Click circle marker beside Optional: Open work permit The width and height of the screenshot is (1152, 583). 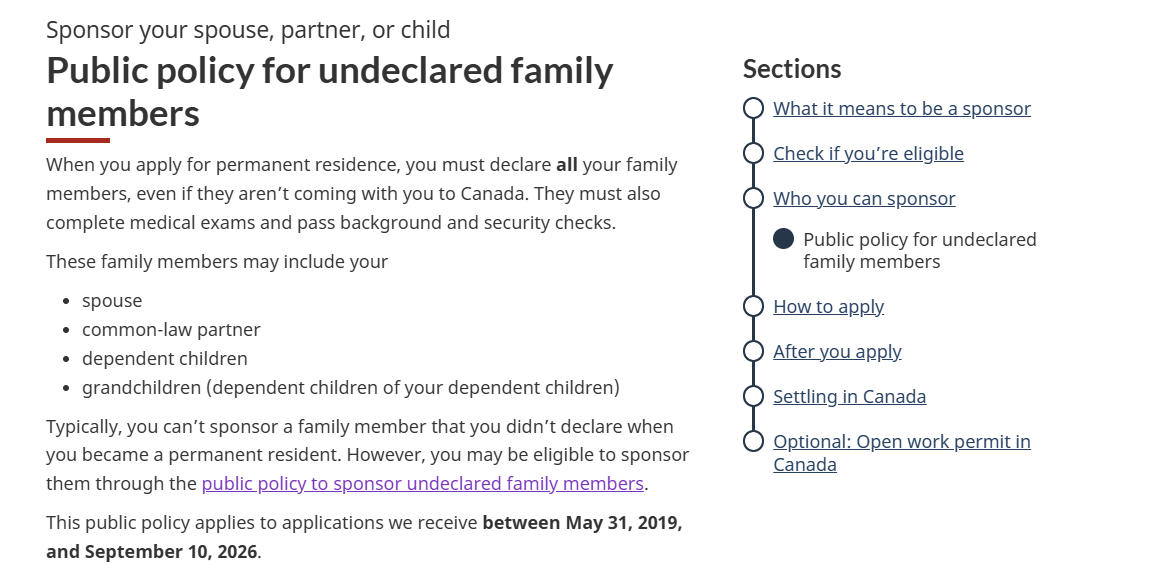753,441
